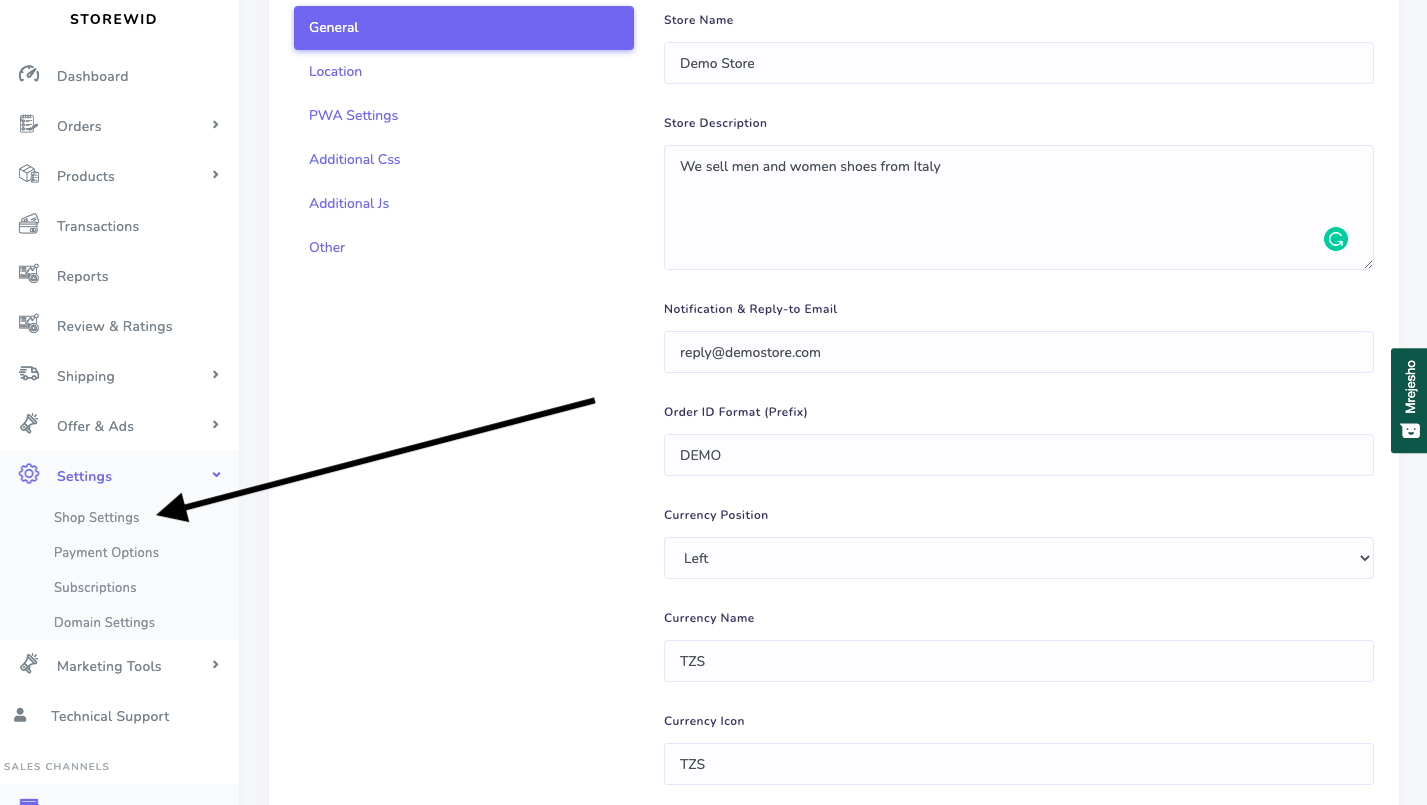The height and width of the screenshot is (805, 1427).
Task: Click the Mrejesho feedback button
Action: click(x=1409, y=400)
